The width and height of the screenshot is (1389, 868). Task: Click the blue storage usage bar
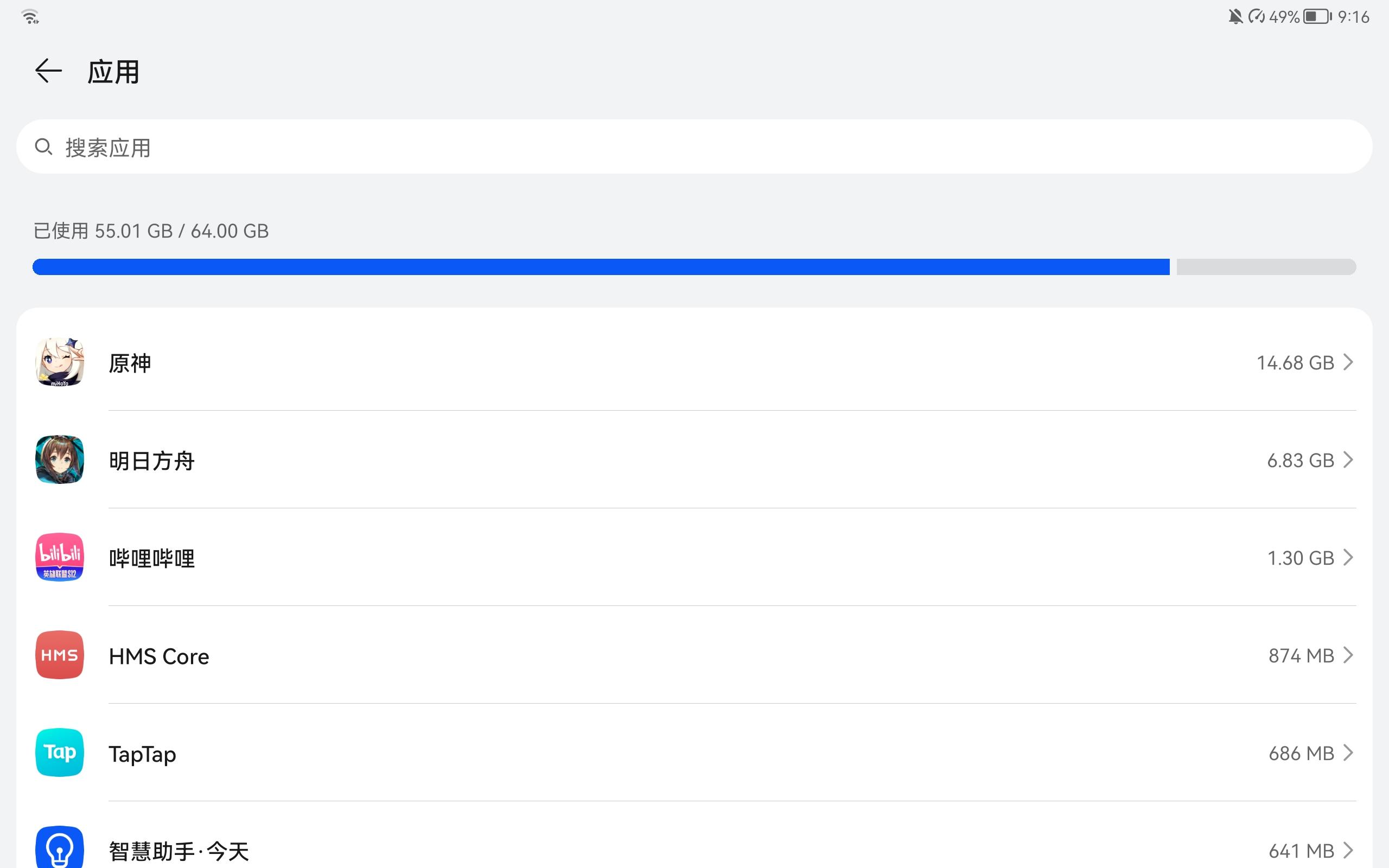601,267
